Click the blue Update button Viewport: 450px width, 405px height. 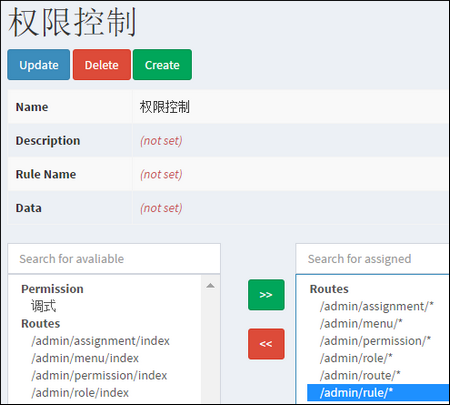(39, 65)
